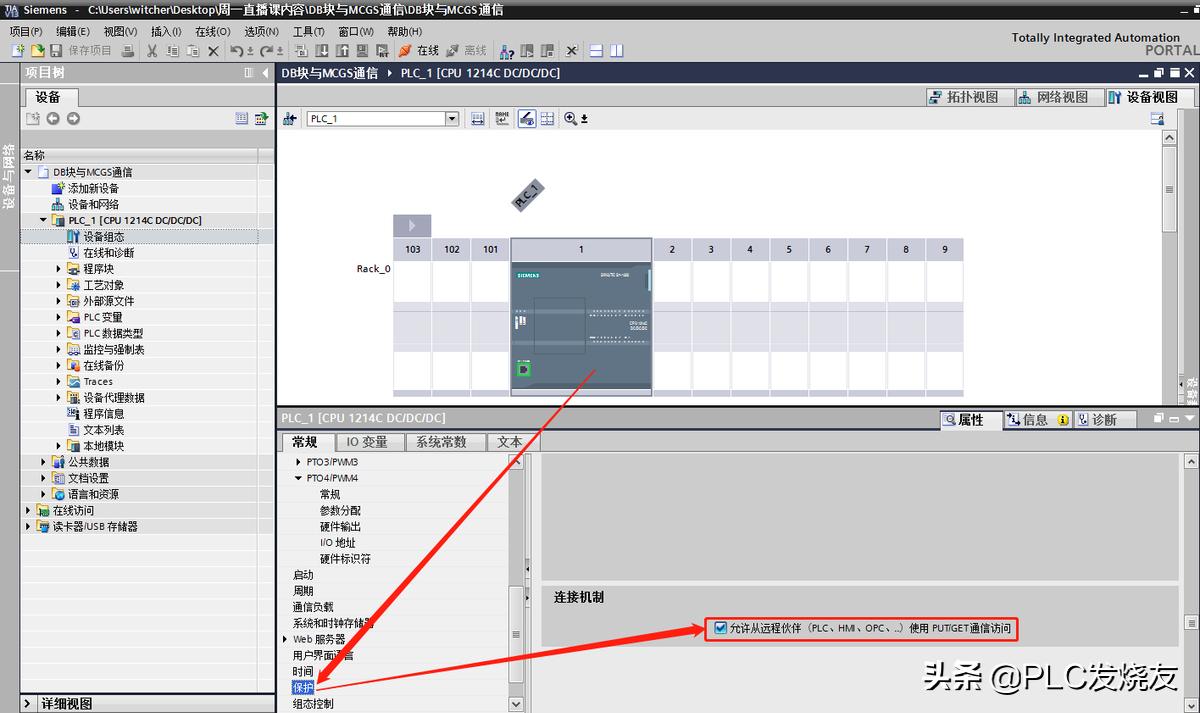Image resolution: width=1200 pixels, height=713 pixels.
Task: Expand PTO3/PWM3 in properties navigation
Action: pyautogui.click(x=298, y=462)
